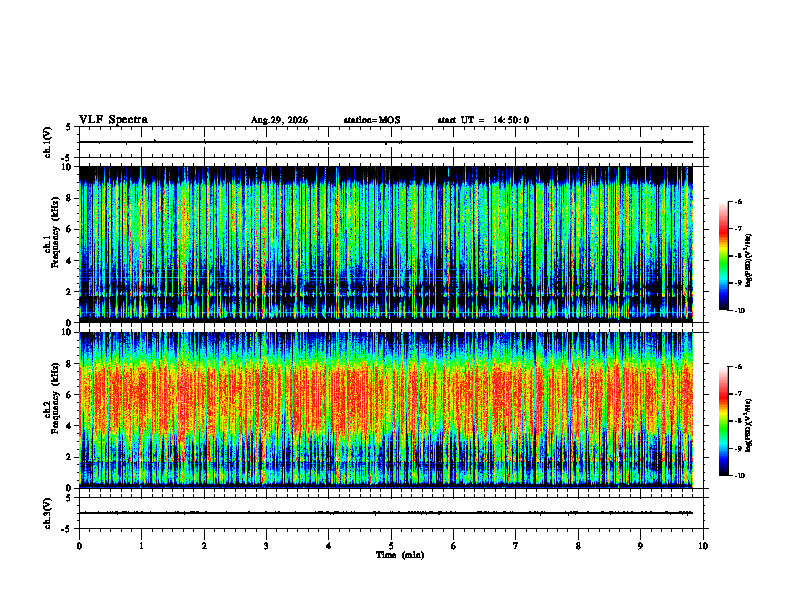Click the ch.3(V) axis label

(x=48, y=513)
